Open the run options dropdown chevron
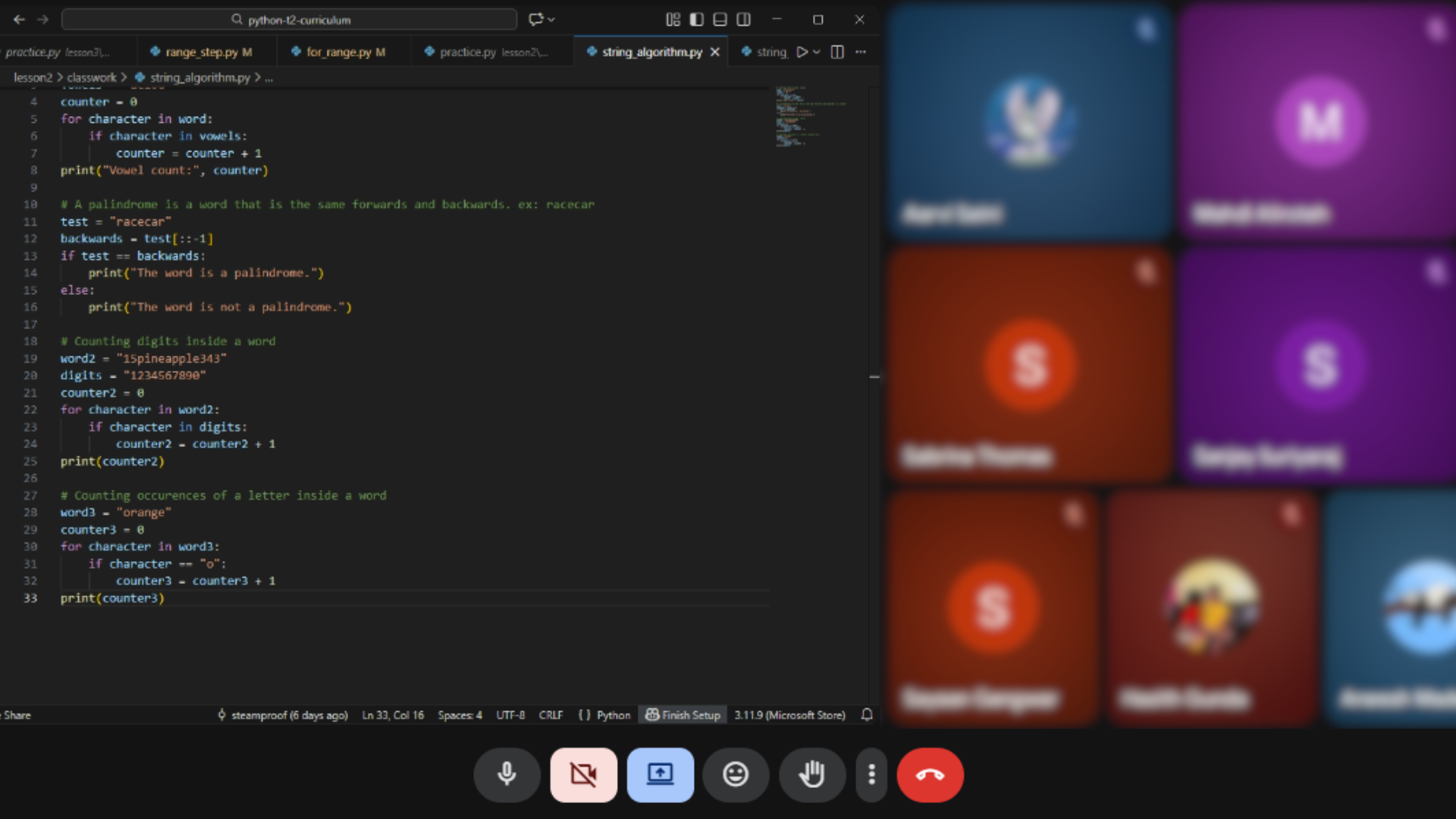The width and height of the screenshot is (1456, 819). [817, 52]
